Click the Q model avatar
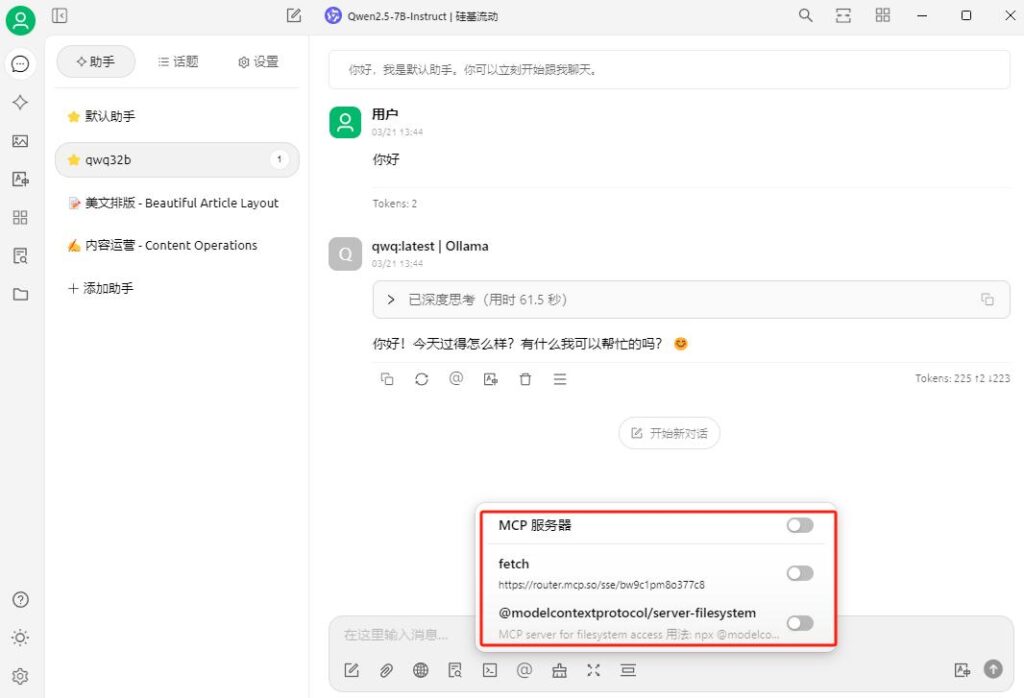The width and height of the screenshot is (1024, 698). pyautogui.click(x=345, y=254)
